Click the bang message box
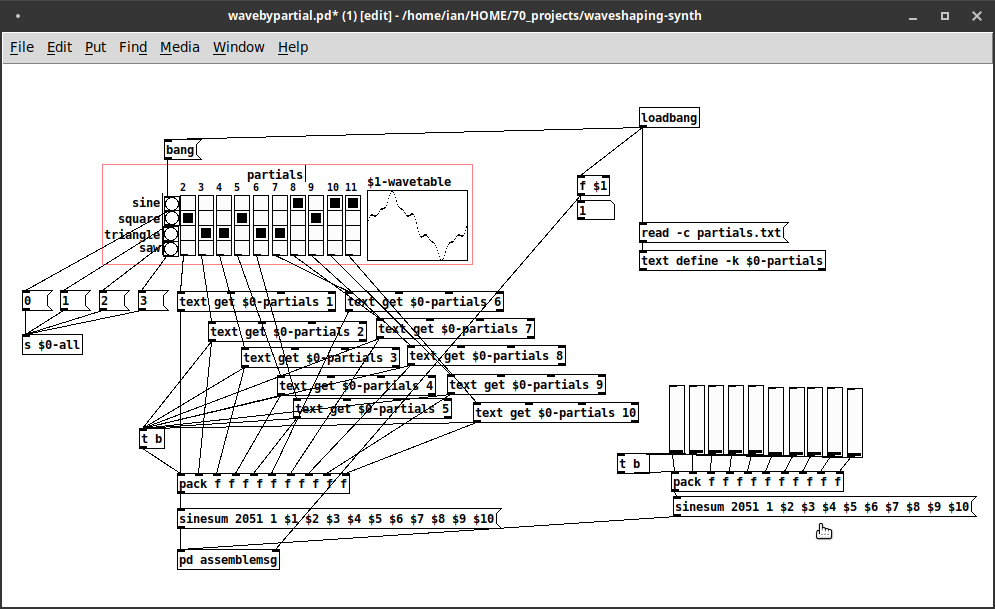 pos(182,150)
